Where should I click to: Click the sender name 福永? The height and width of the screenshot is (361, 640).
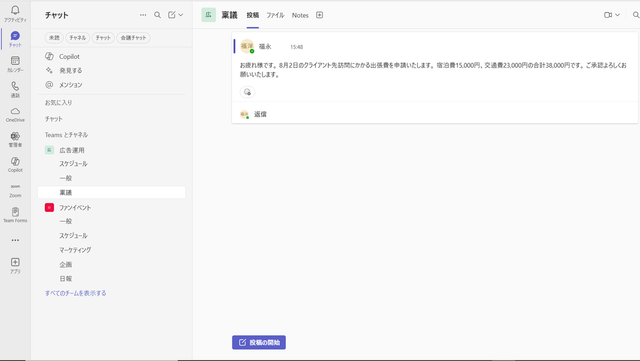(265, 47)
